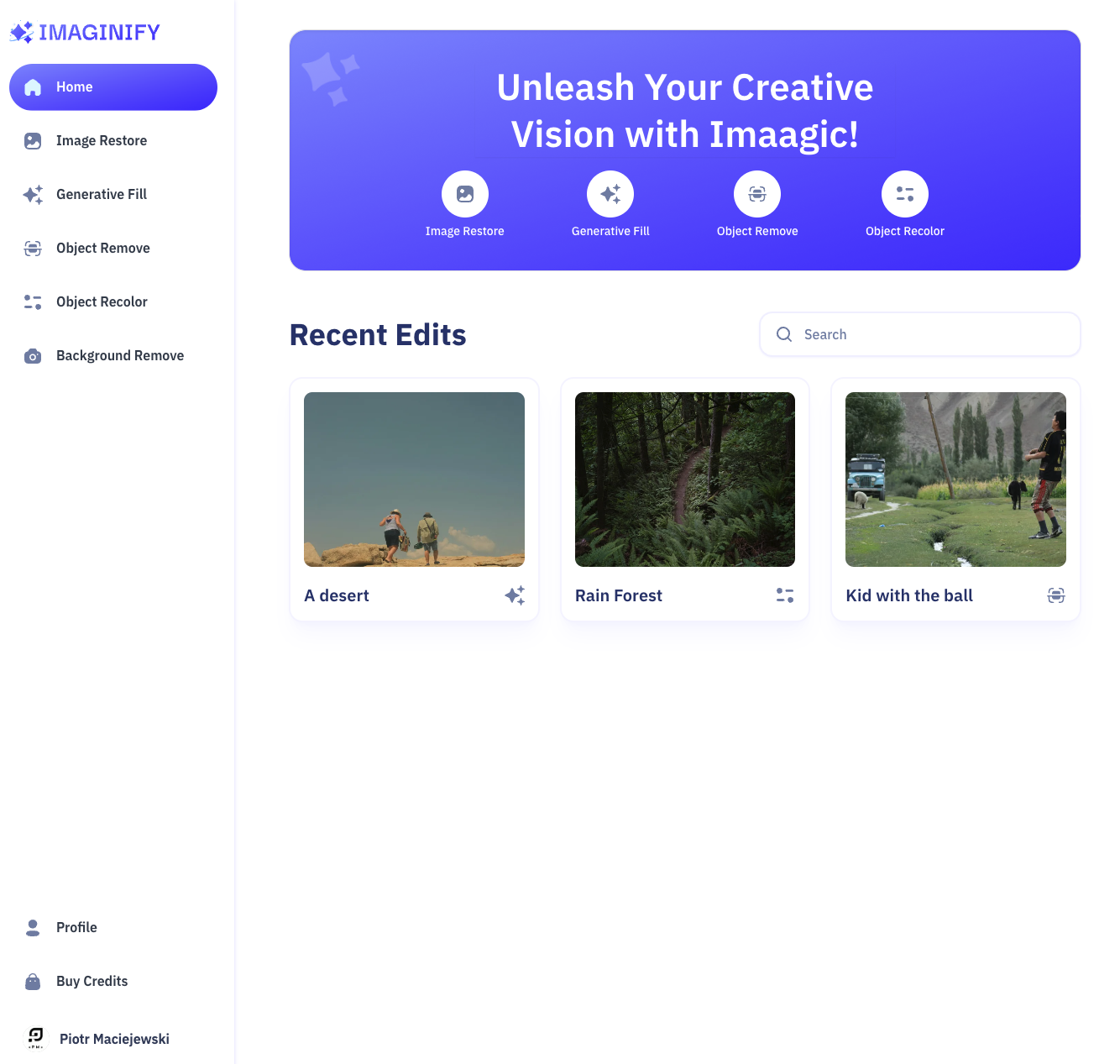Click scan icon on Kid with the ball card
Image resolution: width=1120 pixels, height=1064 pixels.
tap(1056, 595)
